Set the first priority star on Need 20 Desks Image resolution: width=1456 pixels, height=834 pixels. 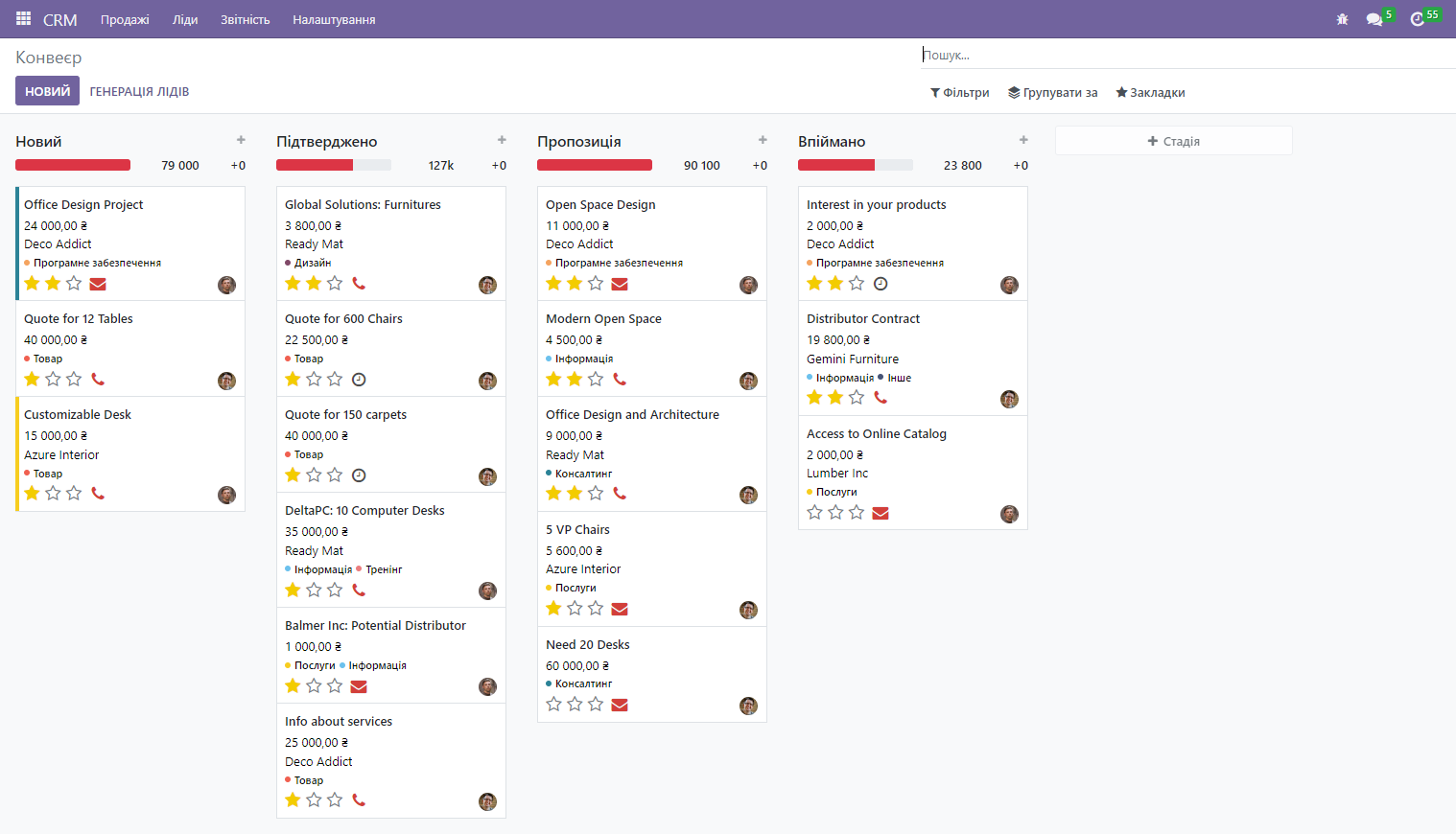tap(553, 704)
